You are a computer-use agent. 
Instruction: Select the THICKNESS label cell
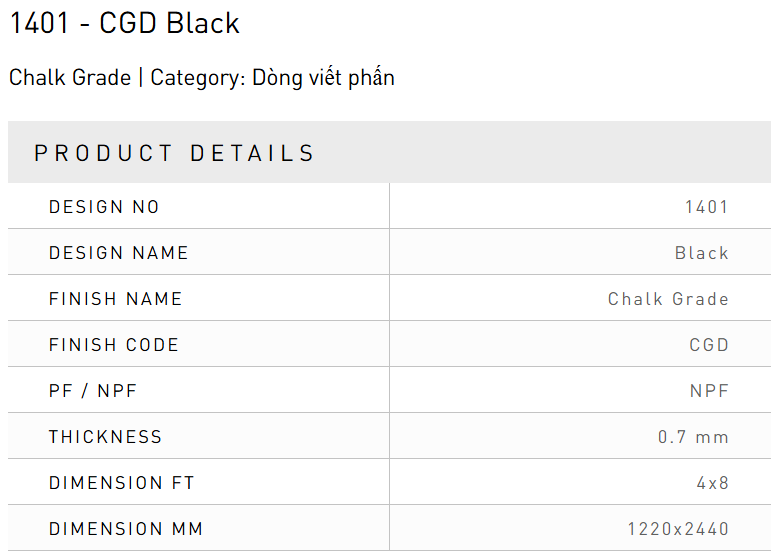coord(105,437)
